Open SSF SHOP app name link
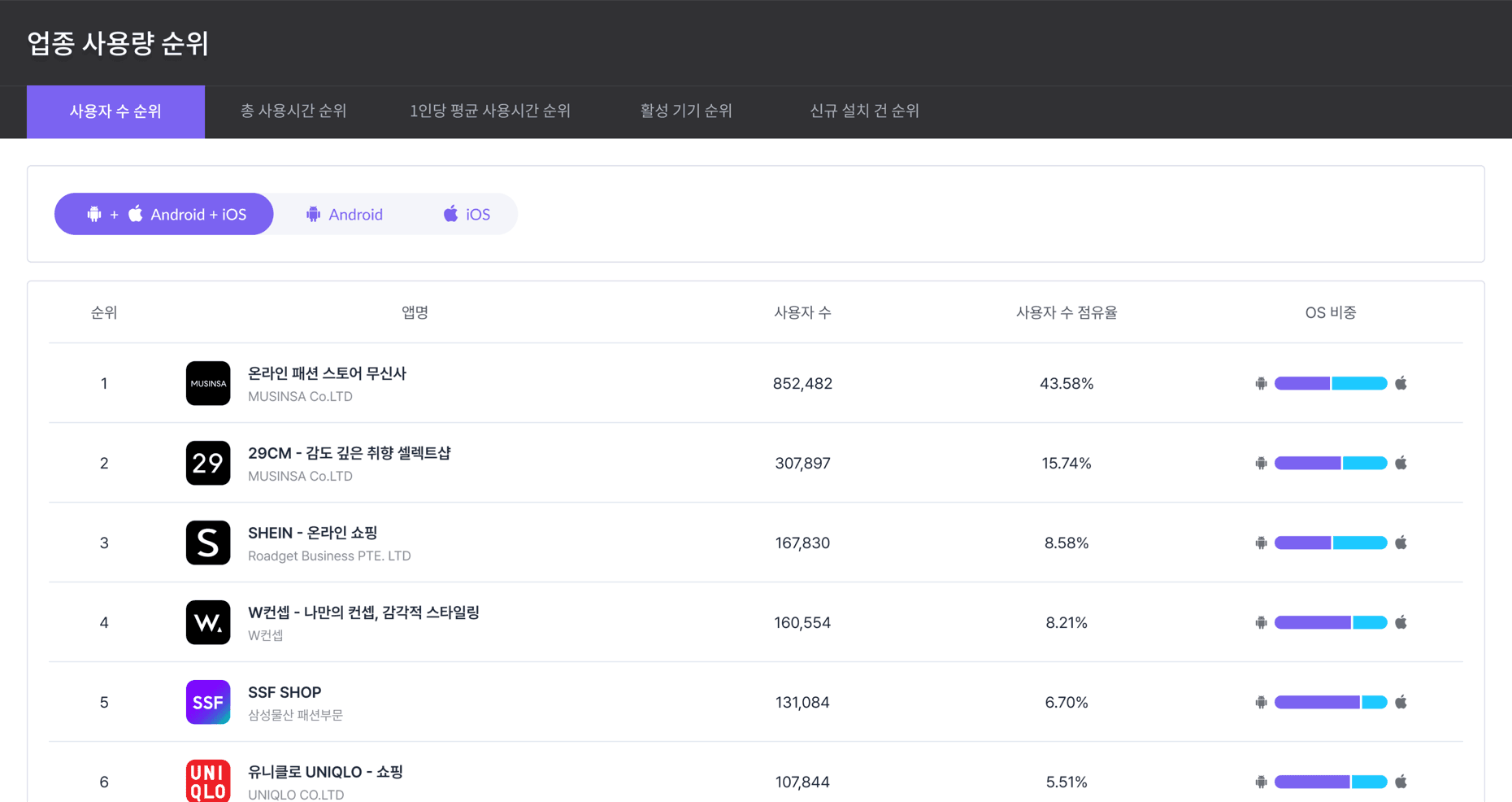The height and width of the screenshot is (802, 1512). pos(285,692)
